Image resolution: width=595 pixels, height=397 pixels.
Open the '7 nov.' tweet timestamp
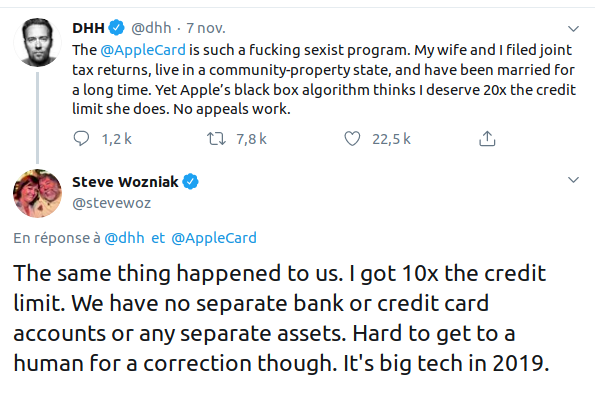[x=206, y=28]
